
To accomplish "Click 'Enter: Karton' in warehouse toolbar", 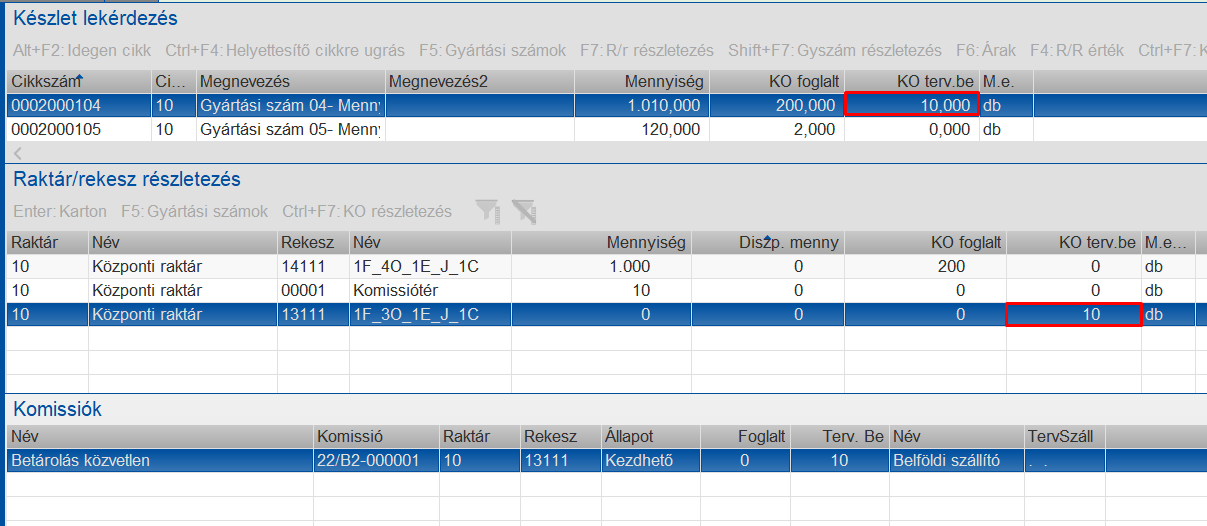I will pos(60,211).
